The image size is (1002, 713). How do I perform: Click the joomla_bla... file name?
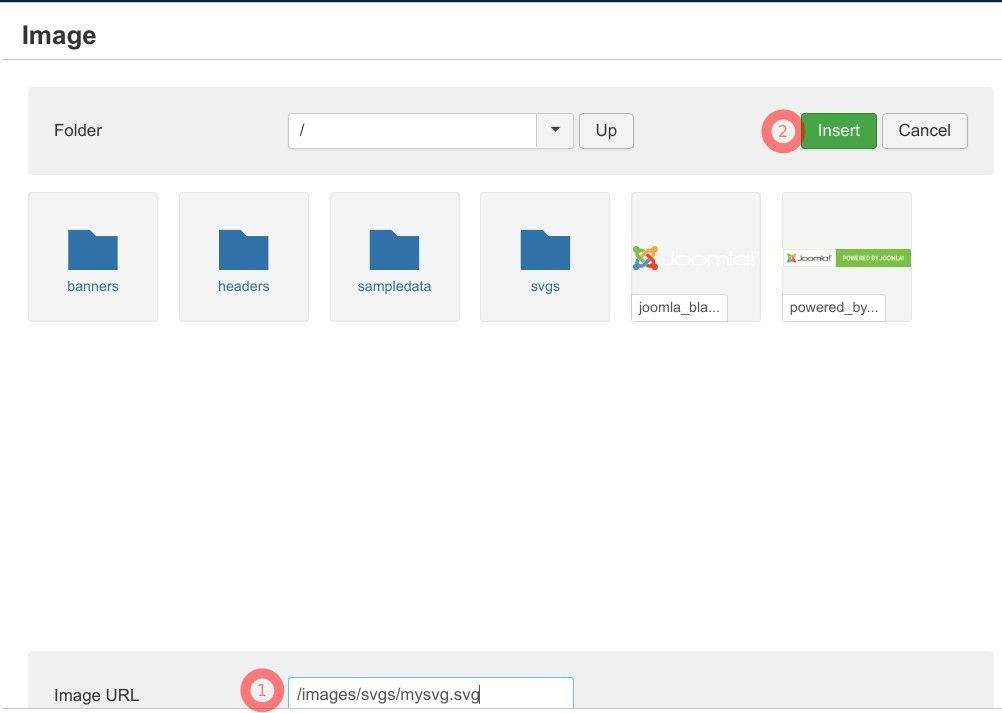tap(679, 307)
